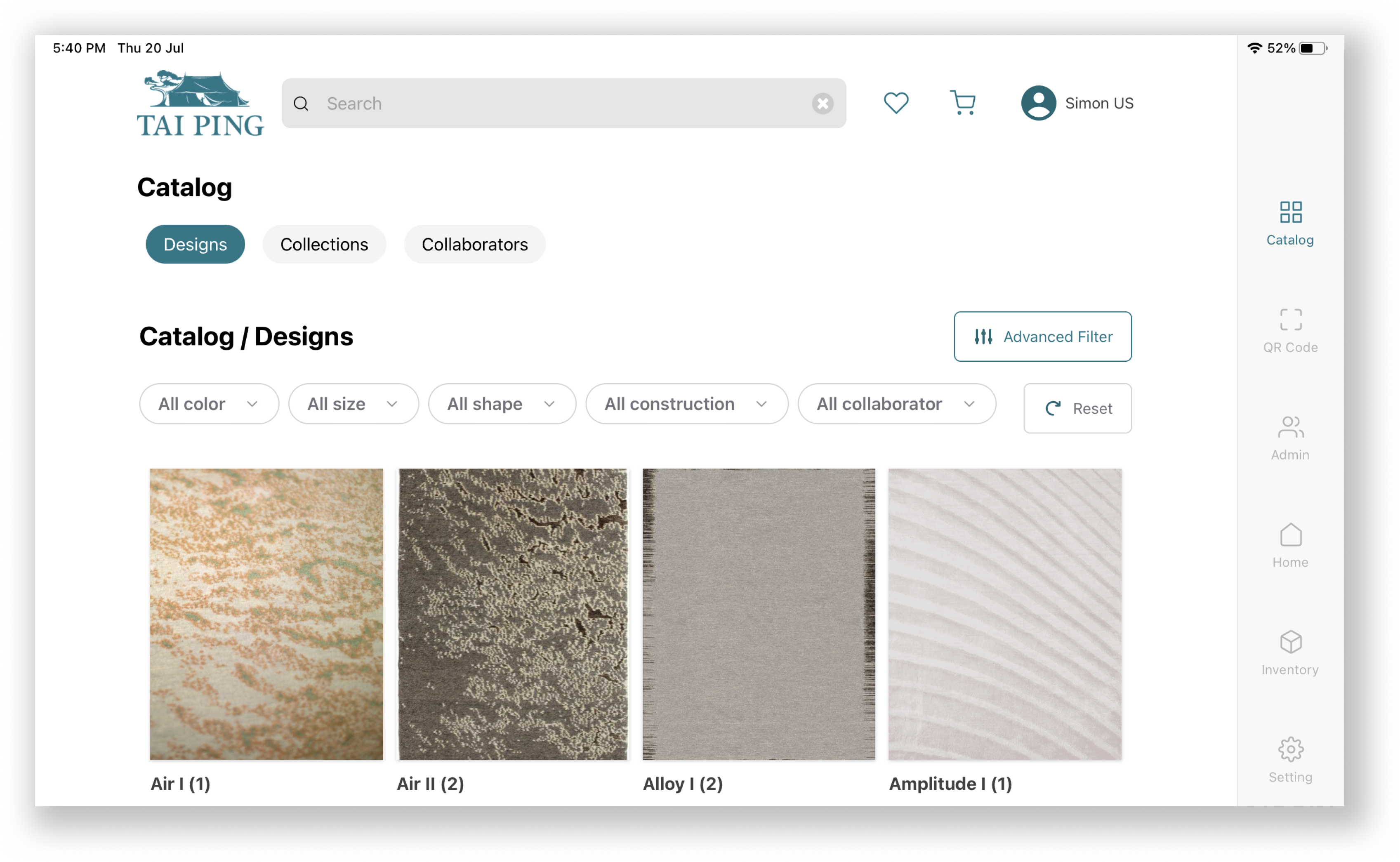
Task: Click the Air I (1) label
Action: tap(181, 784)
